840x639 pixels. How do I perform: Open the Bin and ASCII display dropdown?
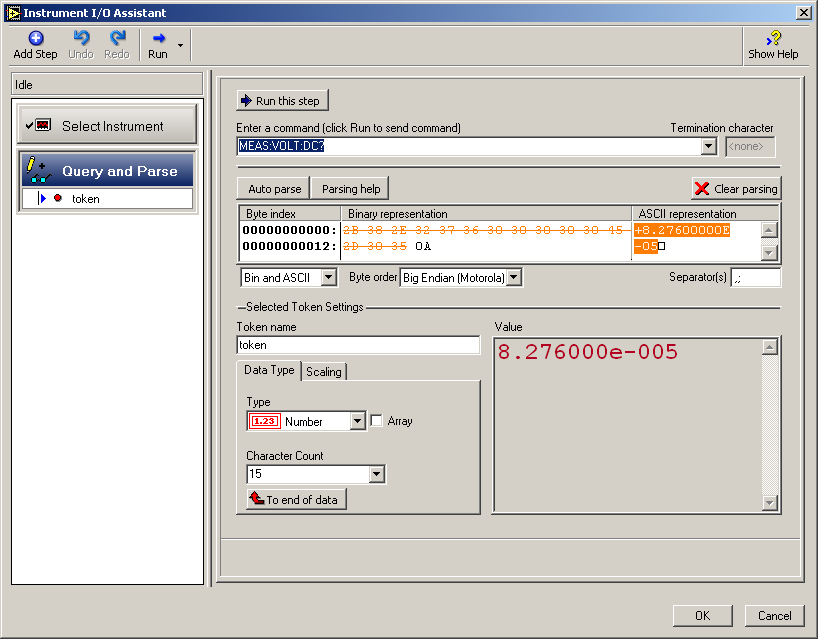(x=328, y=277)
